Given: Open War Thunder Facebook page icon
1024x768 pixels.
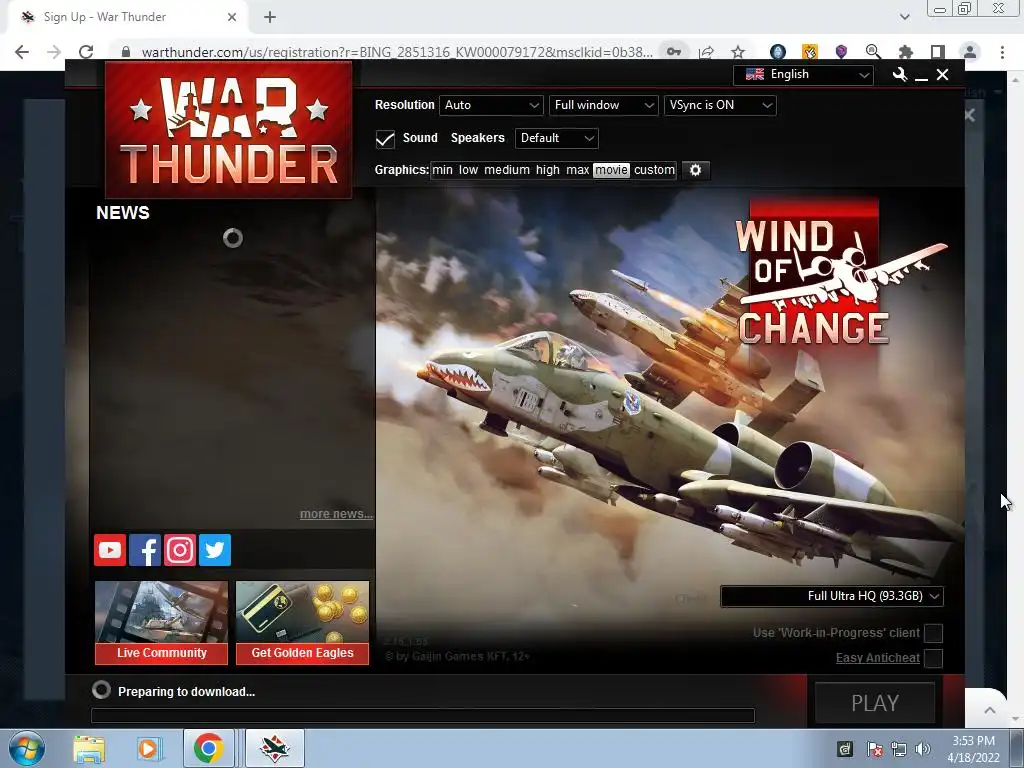Looking at the screenshot, I should pos(145,550).
